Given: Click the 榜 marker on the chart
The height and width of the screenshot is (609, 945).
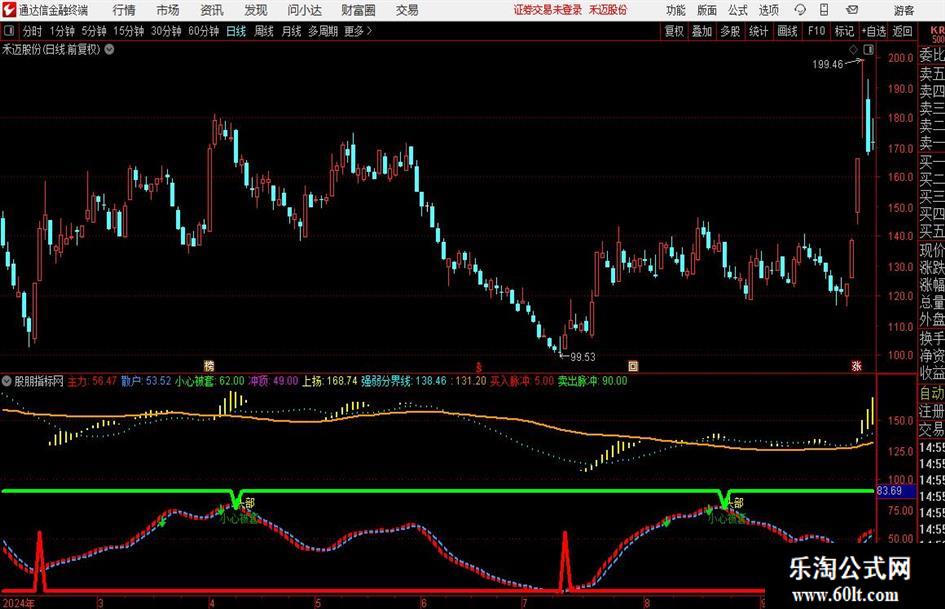Looking at the screenshot, I should click(209, 365).
